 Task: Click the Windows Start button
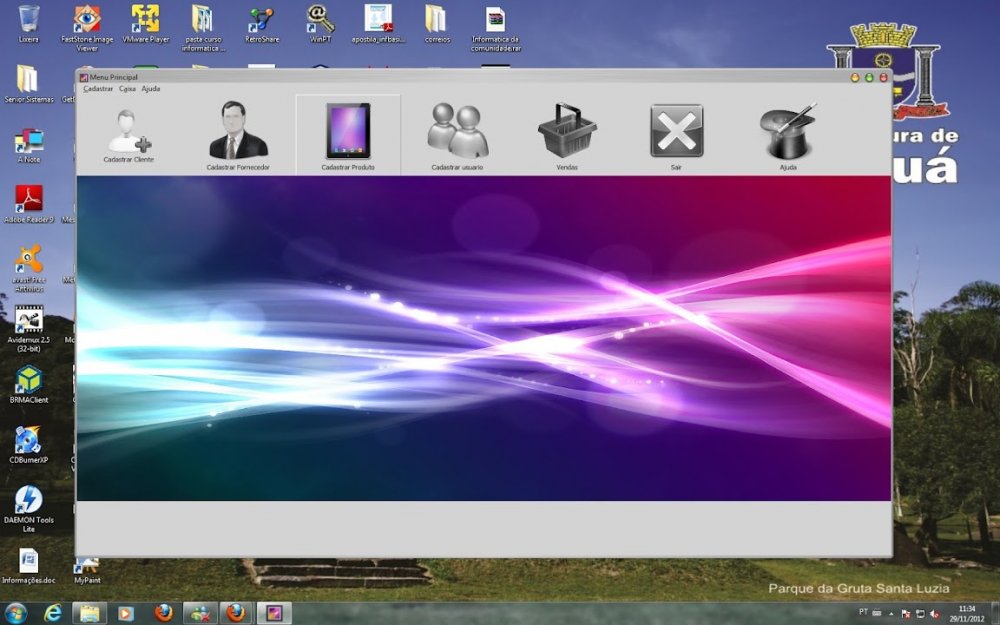tap(16, 612)
